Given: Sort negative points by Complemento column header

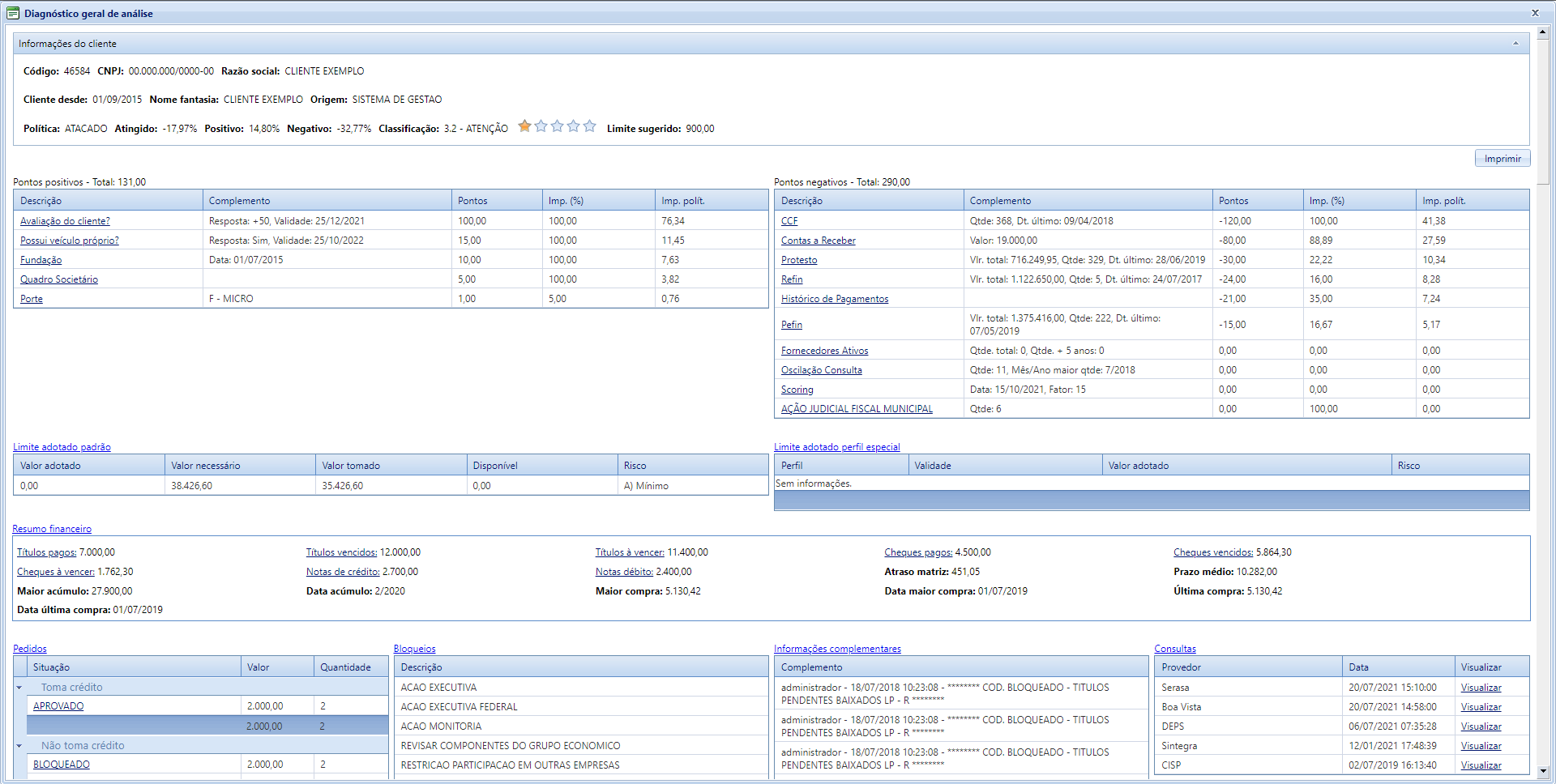Looking at the screenshot, I should pyautogui.click(x=1088, y=201).
